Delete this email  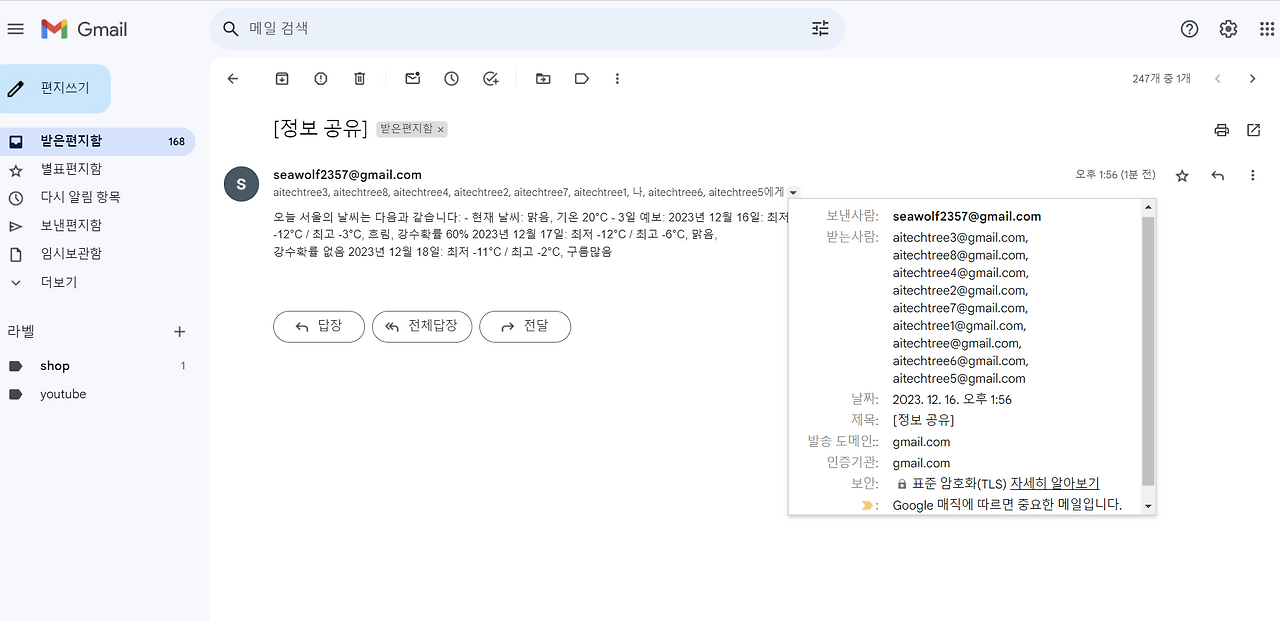click(x=359, y=78)
